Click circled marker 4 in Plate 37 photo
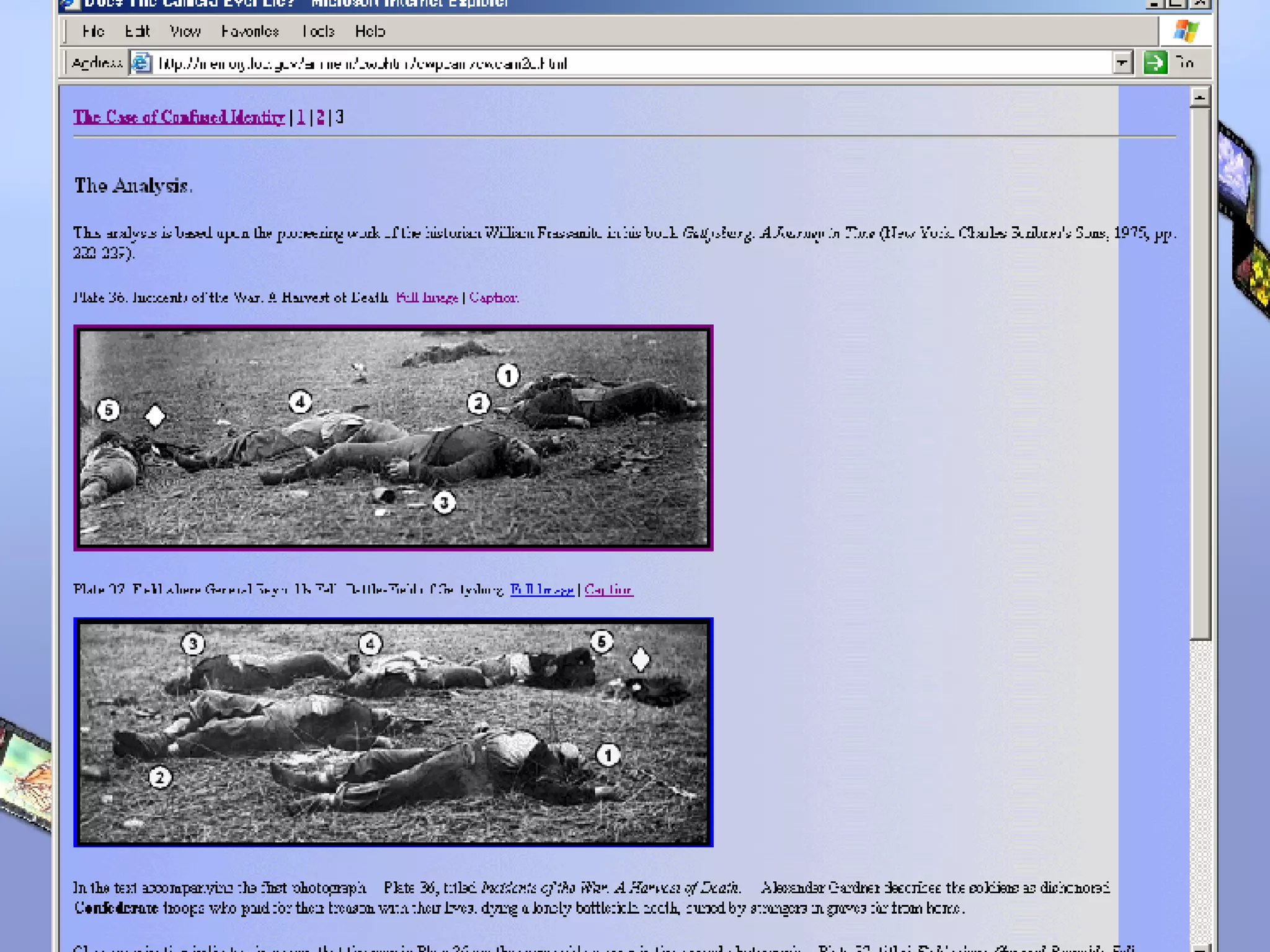Image resolution: width=1270 pixels, height=952 pixels. (370, 644)
